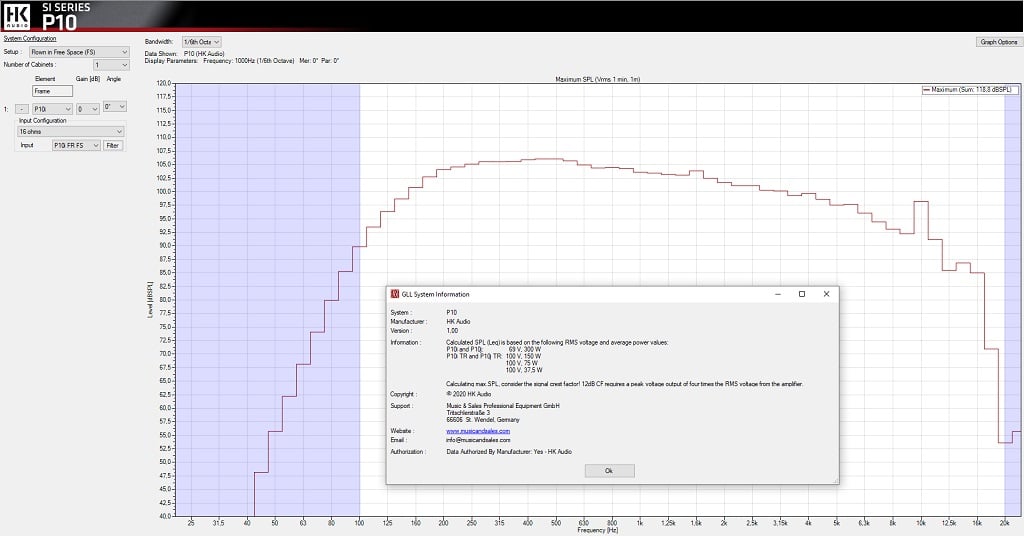Screen dimensions: 1024x536
Task: Open the Number of Cabinets dropdown
Action: point(111,65)
